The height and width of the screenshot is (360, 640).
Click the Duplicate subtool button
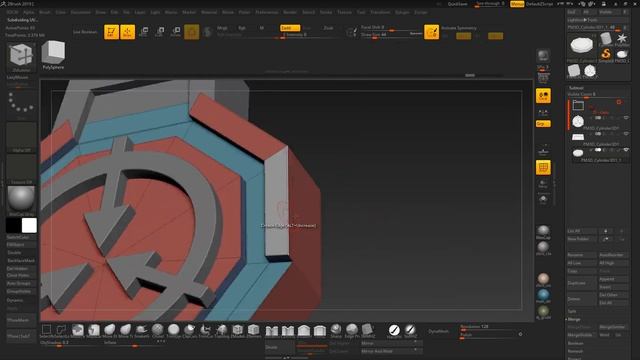[x=581, y=283]
